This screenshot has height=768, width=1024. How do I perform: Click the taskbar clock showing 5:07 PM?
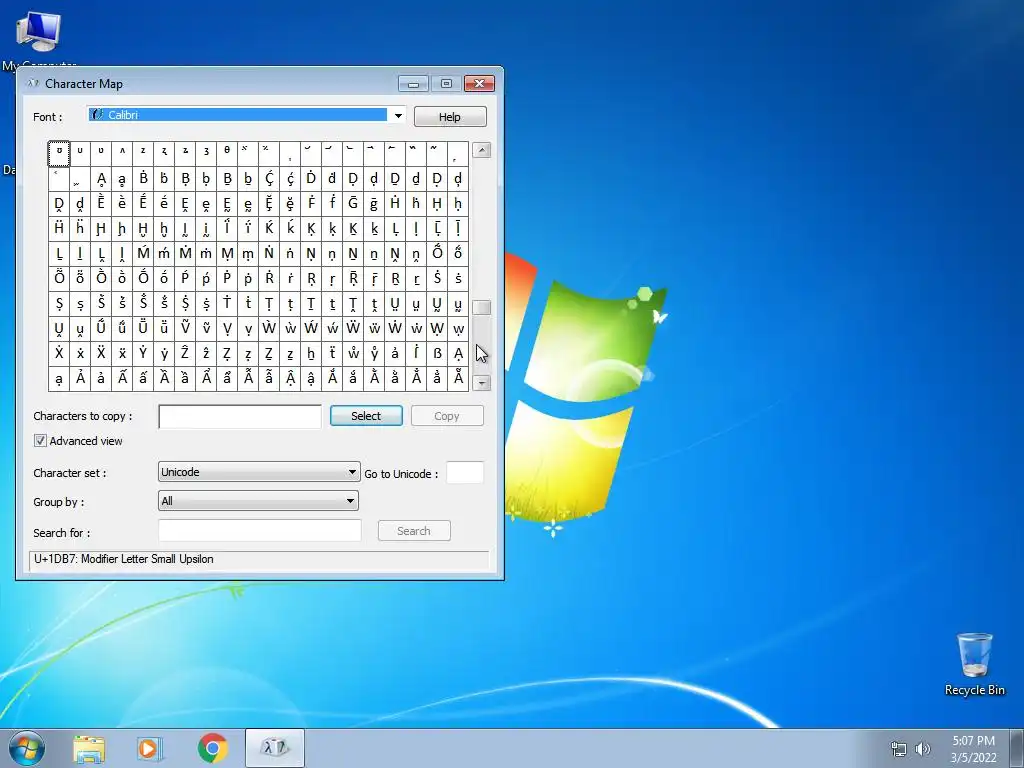coord(973,749)
